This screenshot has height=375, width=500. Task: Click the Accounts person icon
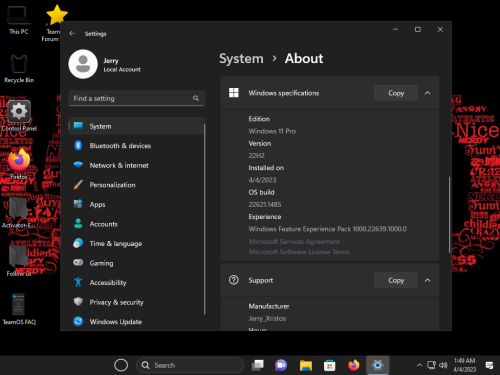[x=78, y=224]
